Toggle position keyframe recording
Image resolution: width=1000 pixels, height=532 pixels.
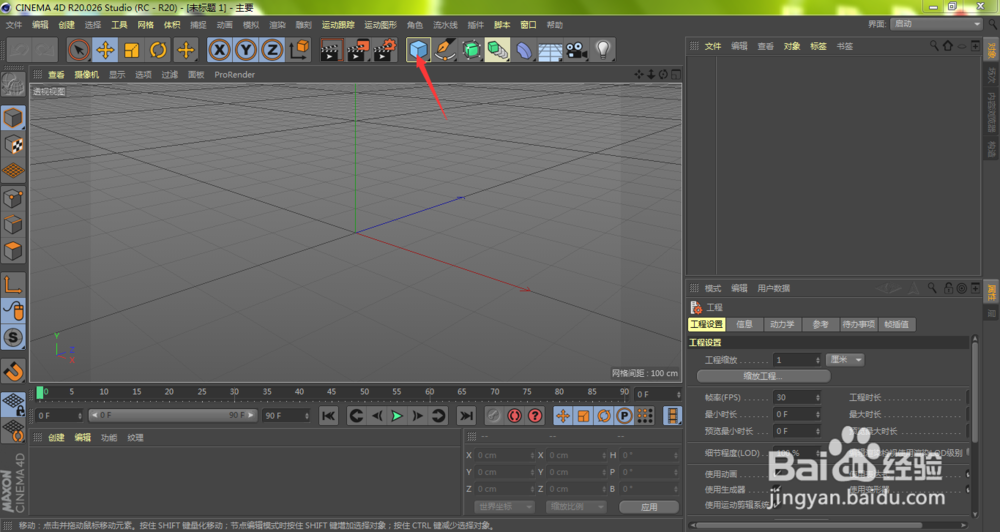point(562,416)
